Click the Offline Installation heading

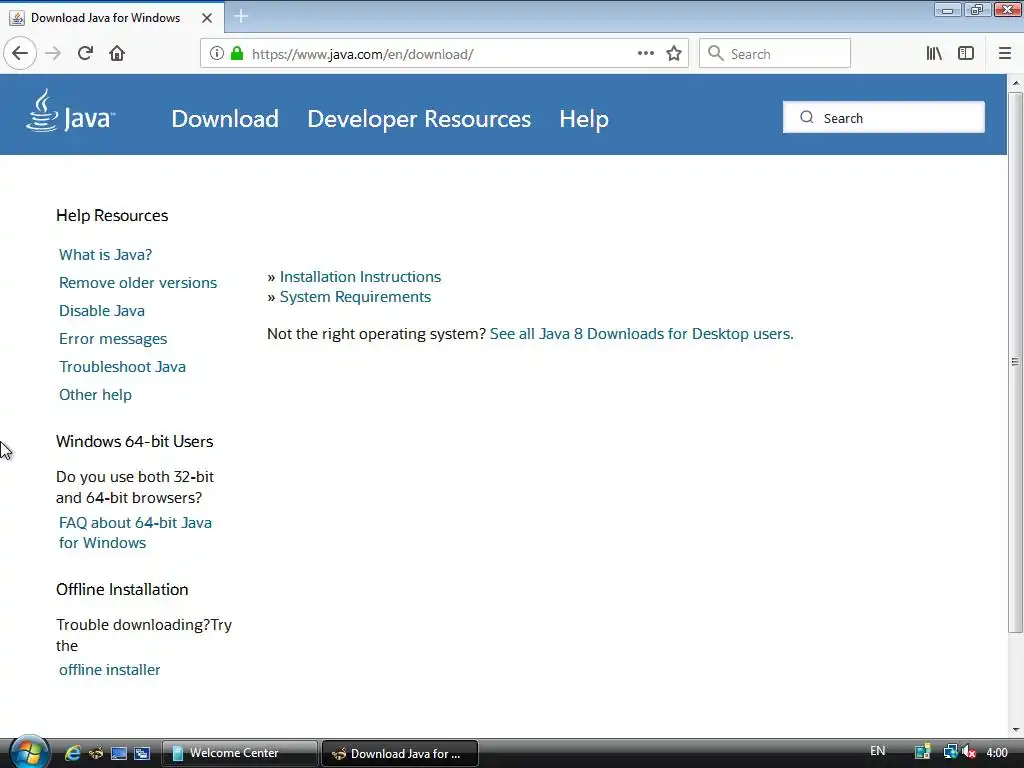tap(122, 590)
